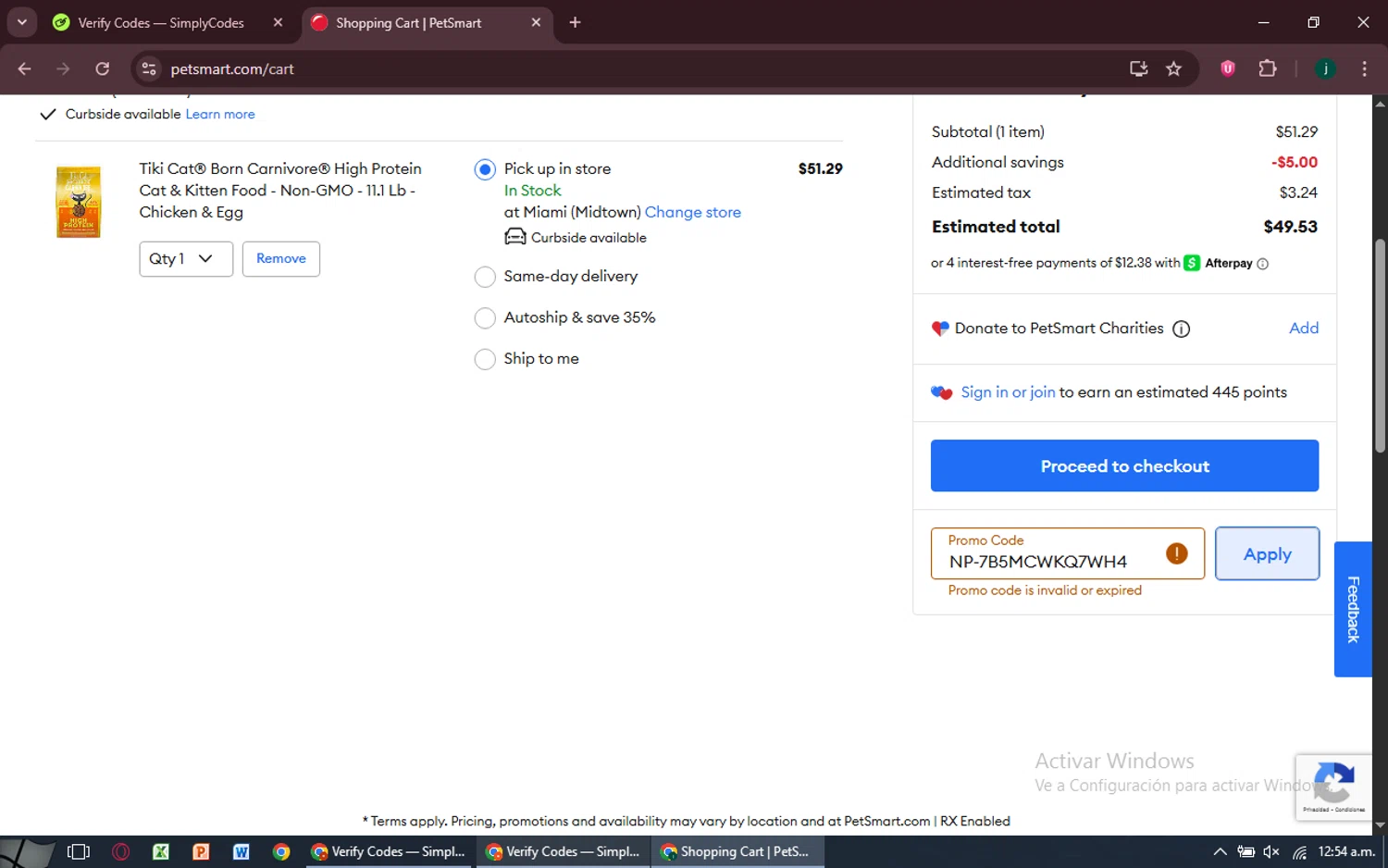
Task: Open the Qty 1 quantity dropdown
Action: click(186, 259)
